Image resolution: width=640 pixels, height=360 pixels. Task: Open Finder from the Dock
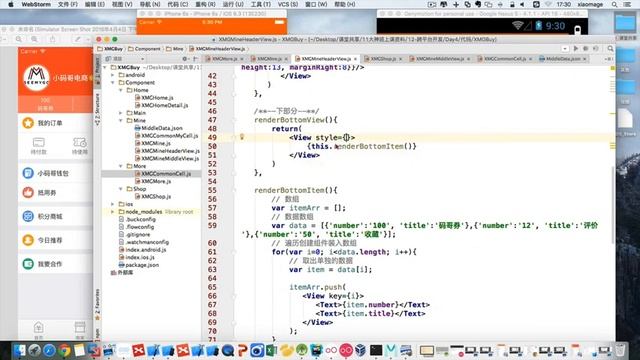(x=19, y=350)
